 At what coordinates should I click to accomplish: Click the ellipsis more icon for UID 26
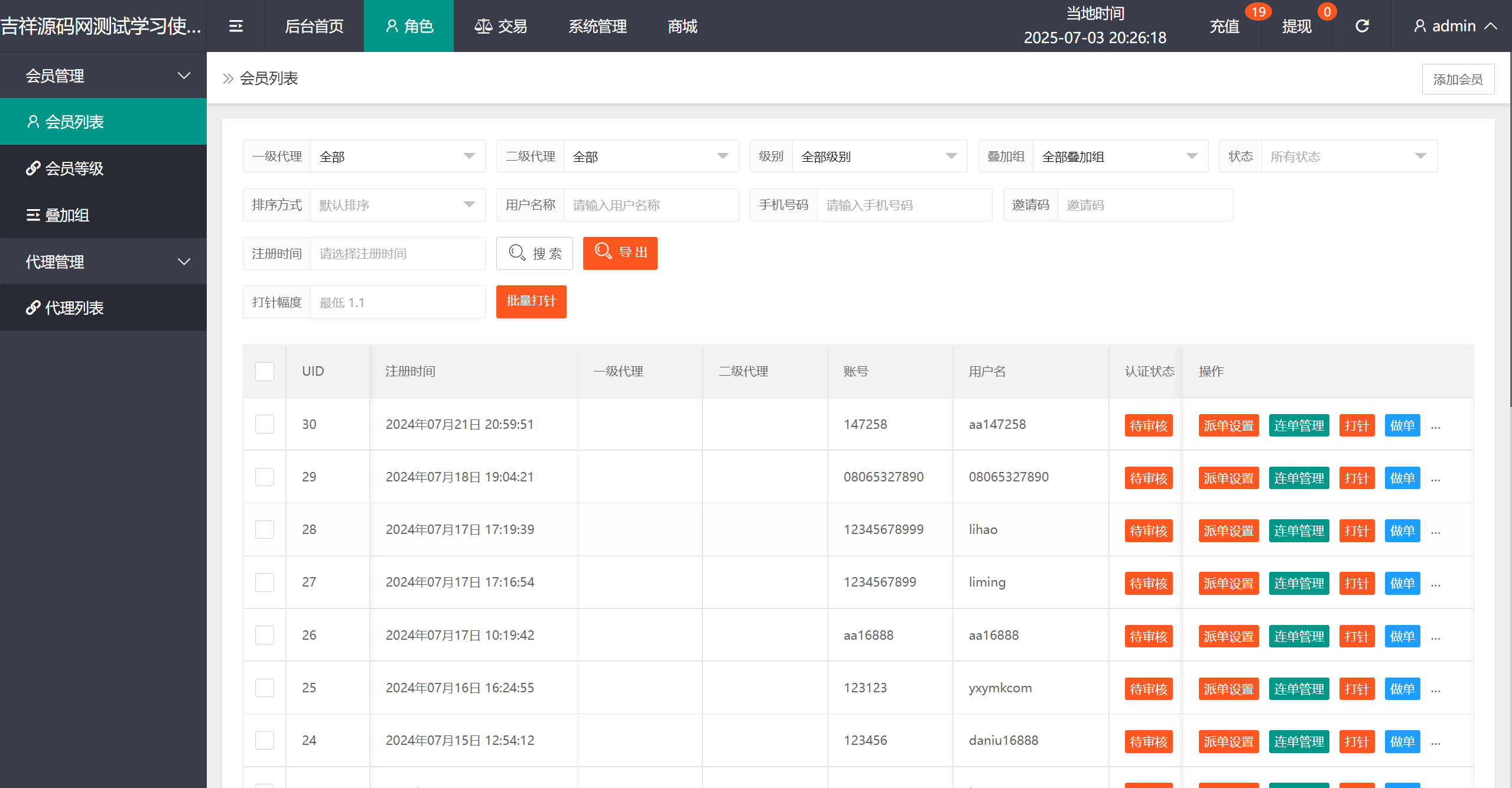coord(1436,637)
